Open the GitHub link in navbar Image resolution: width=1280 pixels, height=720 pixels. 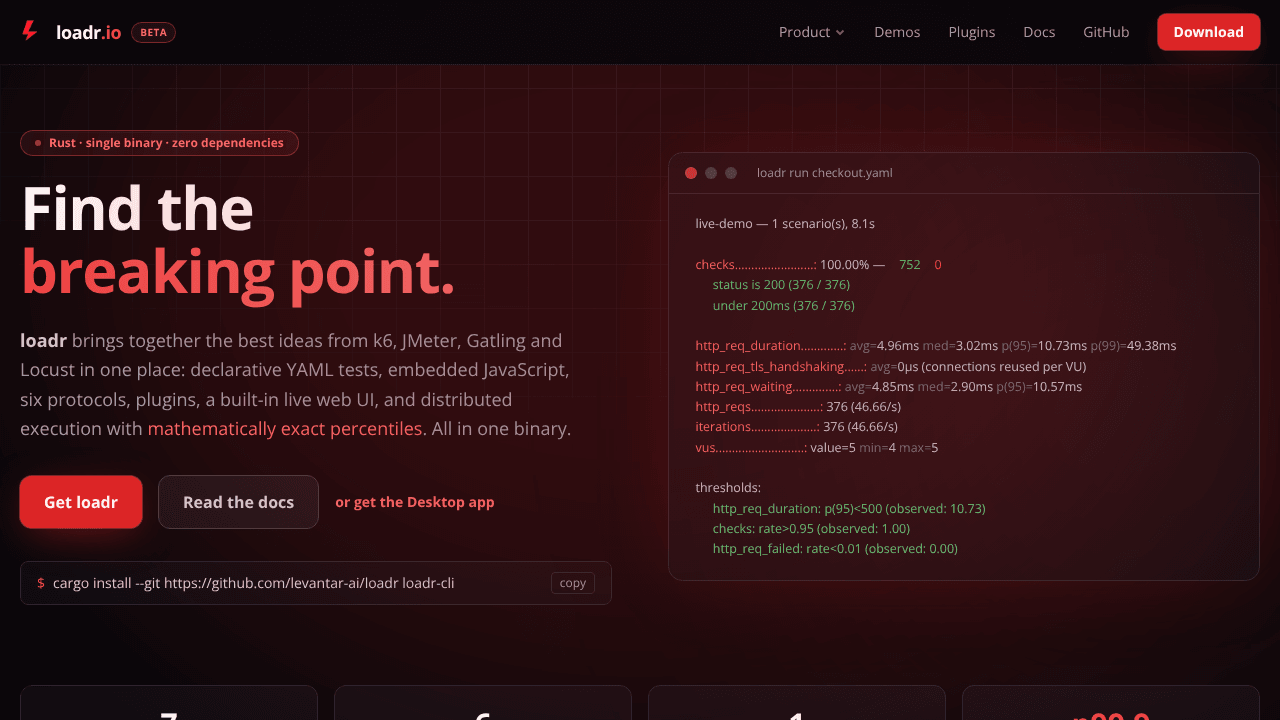(1106, 32)
